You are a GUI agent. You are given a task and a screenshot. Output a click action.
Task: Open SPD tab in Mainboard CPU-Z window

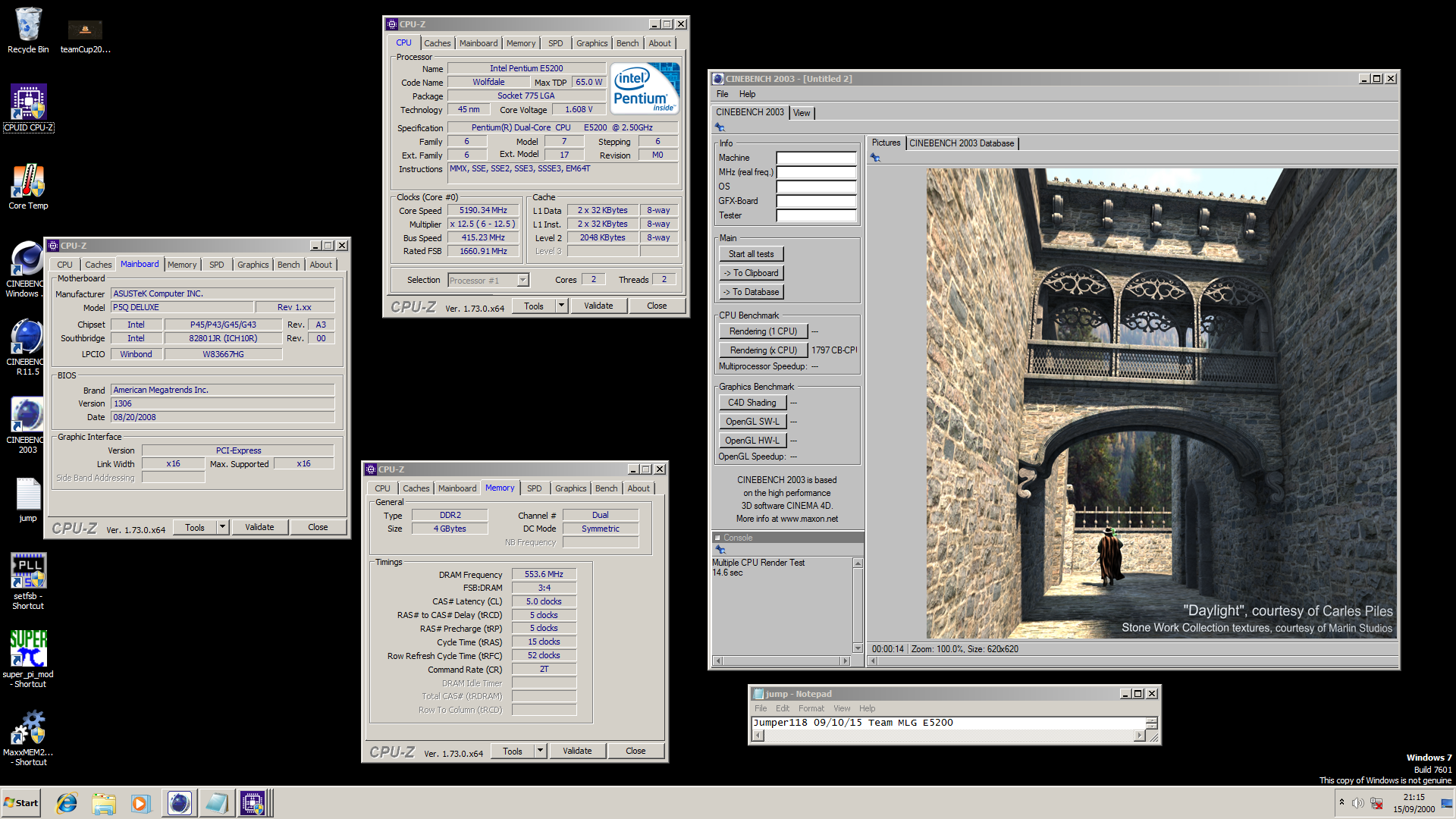pos(217,265)
